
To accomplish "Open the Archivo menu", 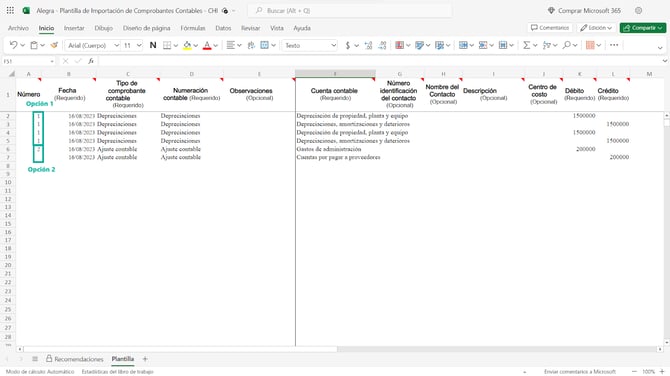I will [18, 28].
